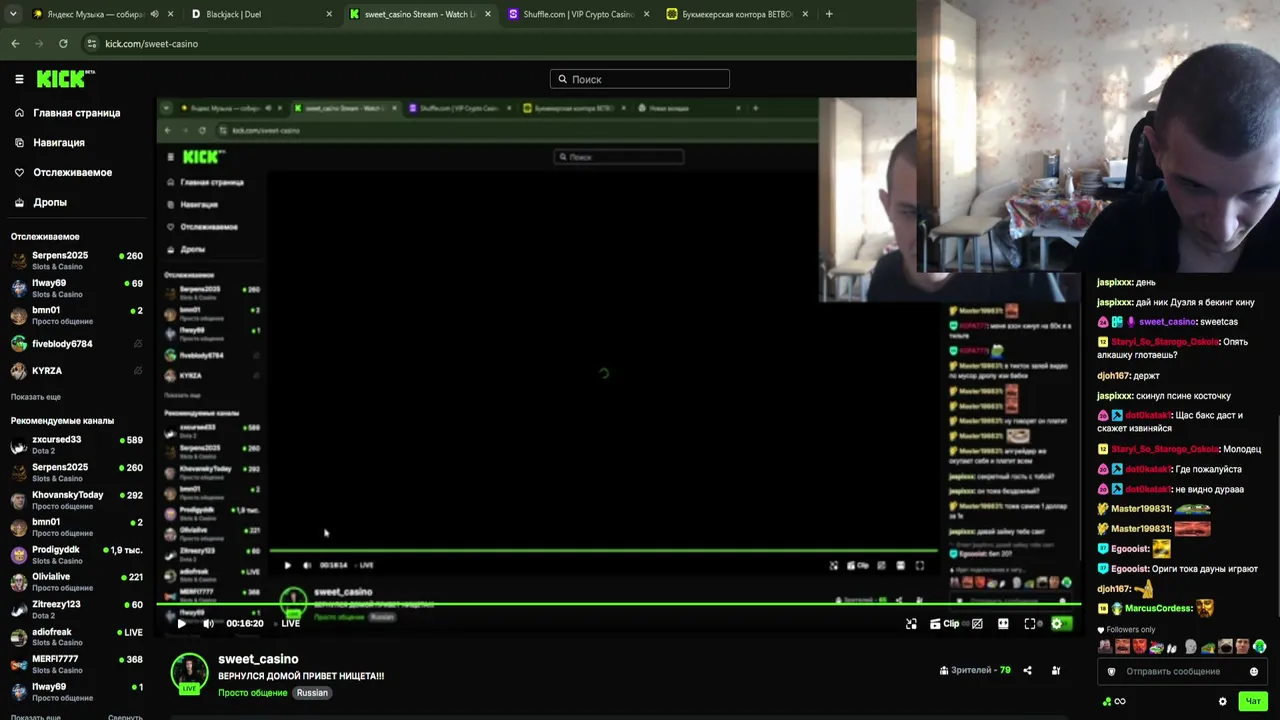Go to Главная страница in the sidebar
Image resolution: width=1280 pixels, height=720 pixels.
coord(68,113)
